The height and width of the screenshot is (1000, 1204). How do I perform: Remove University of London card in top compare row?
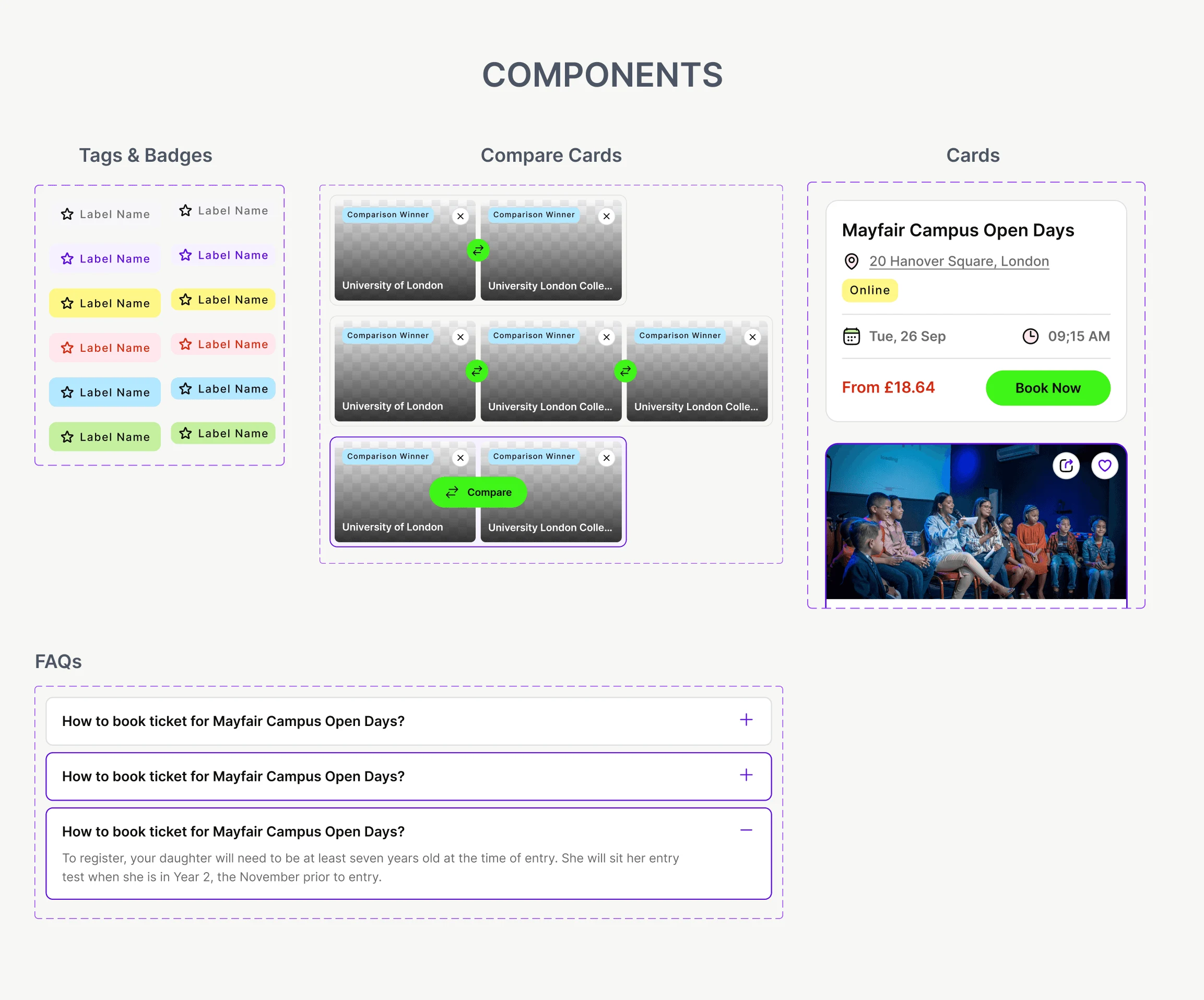click(x=461, y=217)
